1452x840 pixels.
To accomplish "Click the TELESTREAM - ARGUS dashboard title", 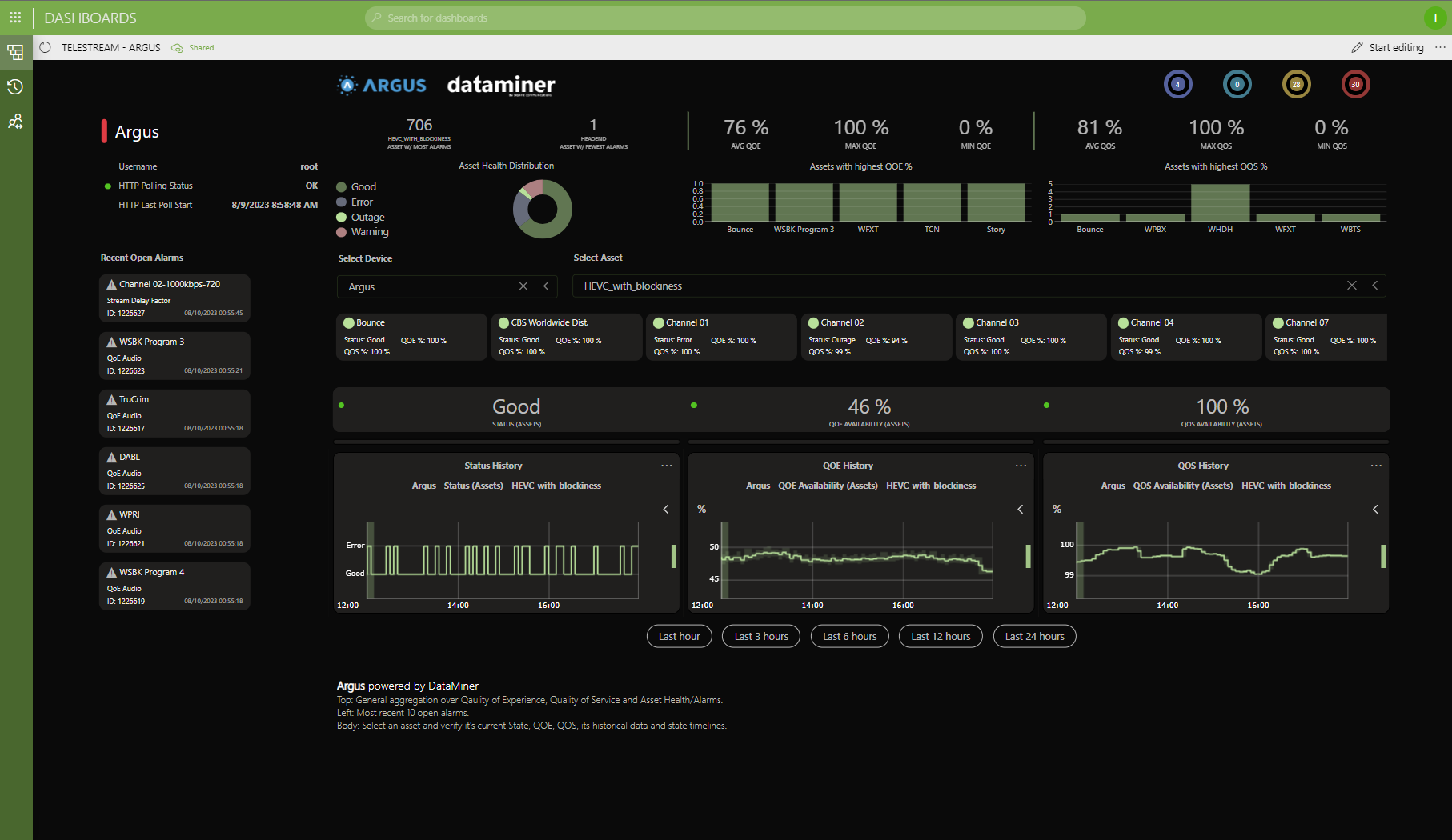I will coord(111,47).
